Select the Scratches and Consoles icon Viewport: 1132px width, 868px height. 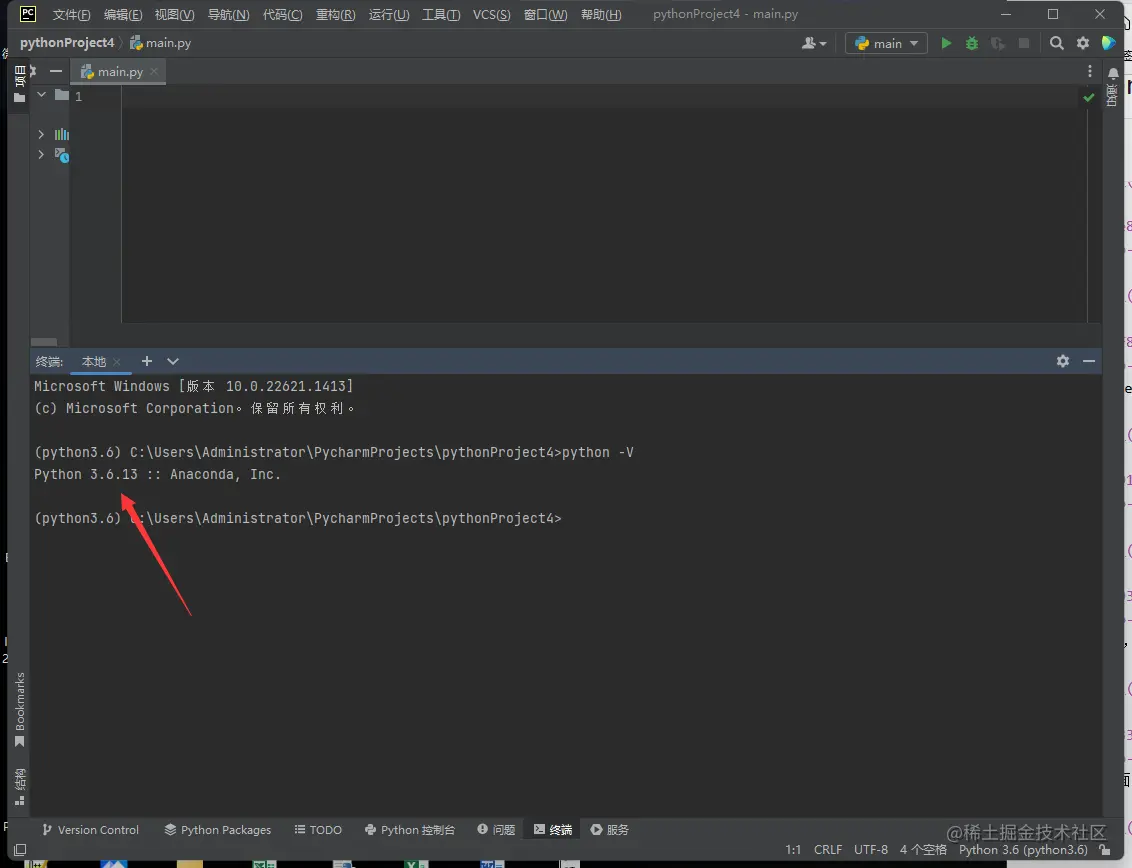(x=62, y=155)
